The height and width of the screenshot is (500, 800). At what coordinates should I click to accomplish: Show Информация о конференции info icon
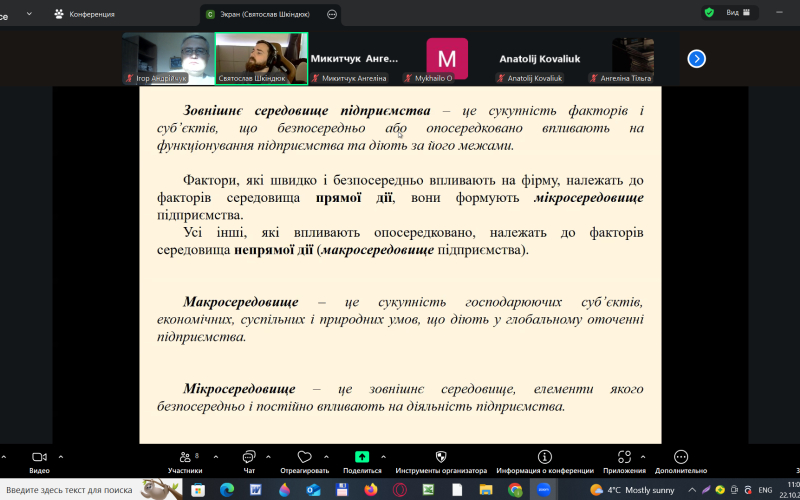pyautogui.click(x=544, y=456)
